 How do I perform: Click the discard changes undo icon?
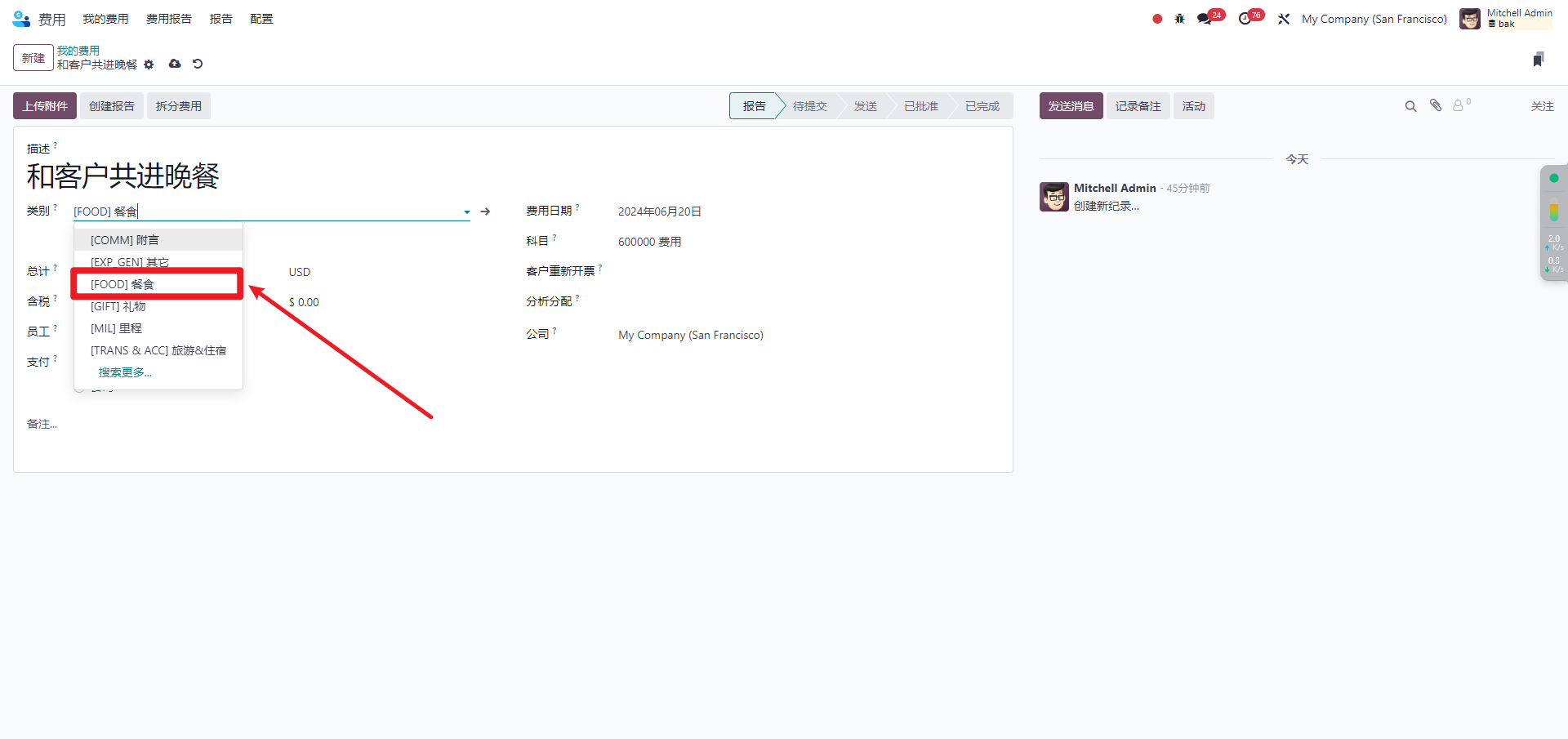pyautogui.click(x=198, y=64)
